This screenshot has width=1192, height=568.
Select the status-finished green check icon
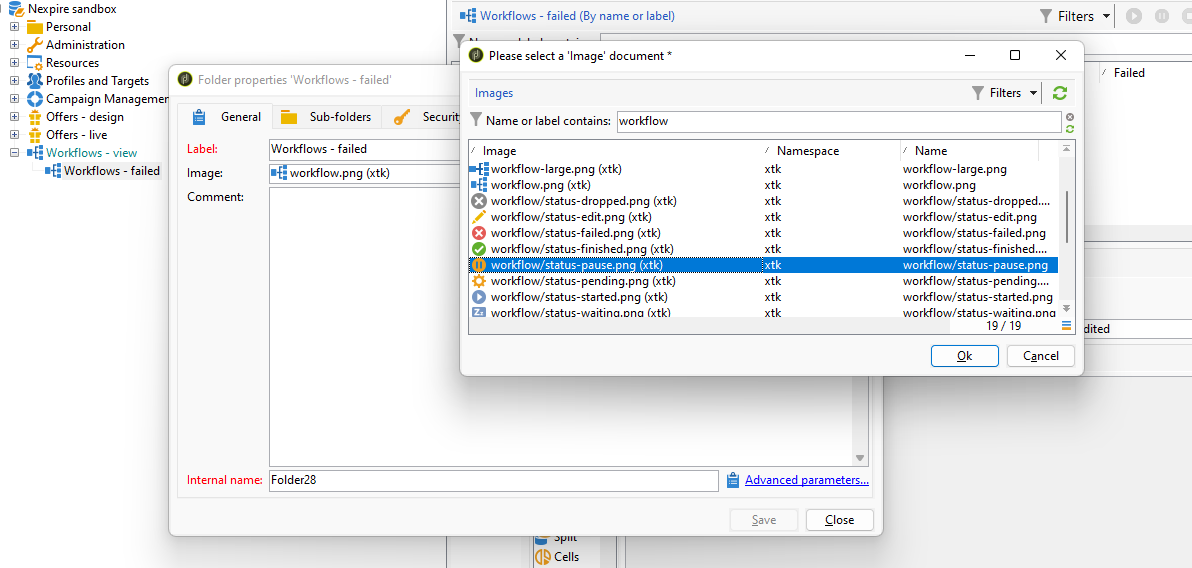[479, 249]
